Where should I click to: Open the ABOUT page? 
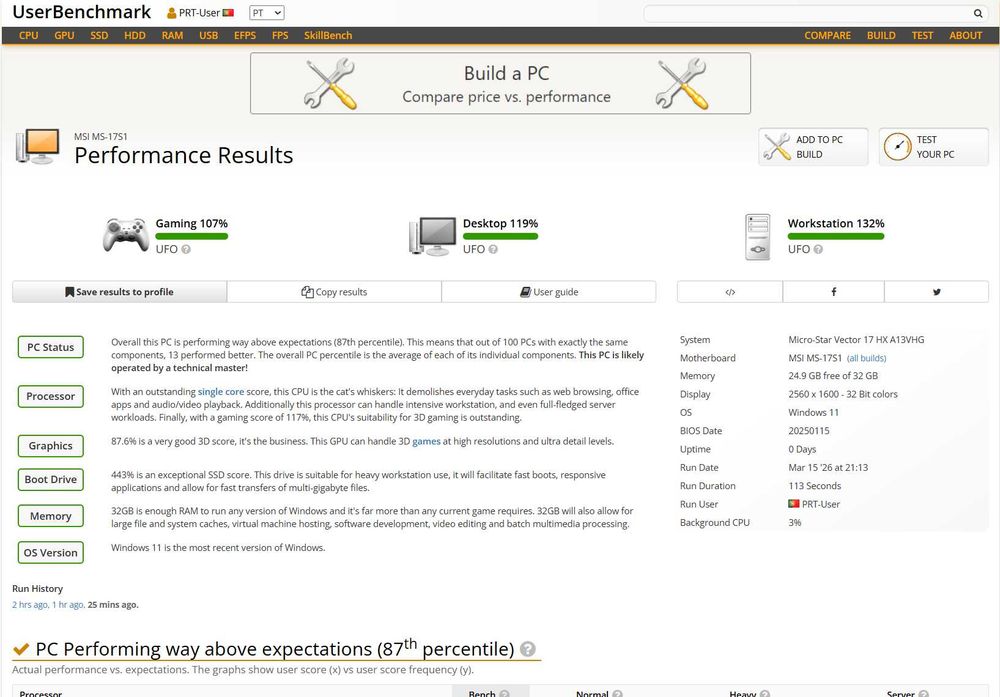tap(966, 36)
